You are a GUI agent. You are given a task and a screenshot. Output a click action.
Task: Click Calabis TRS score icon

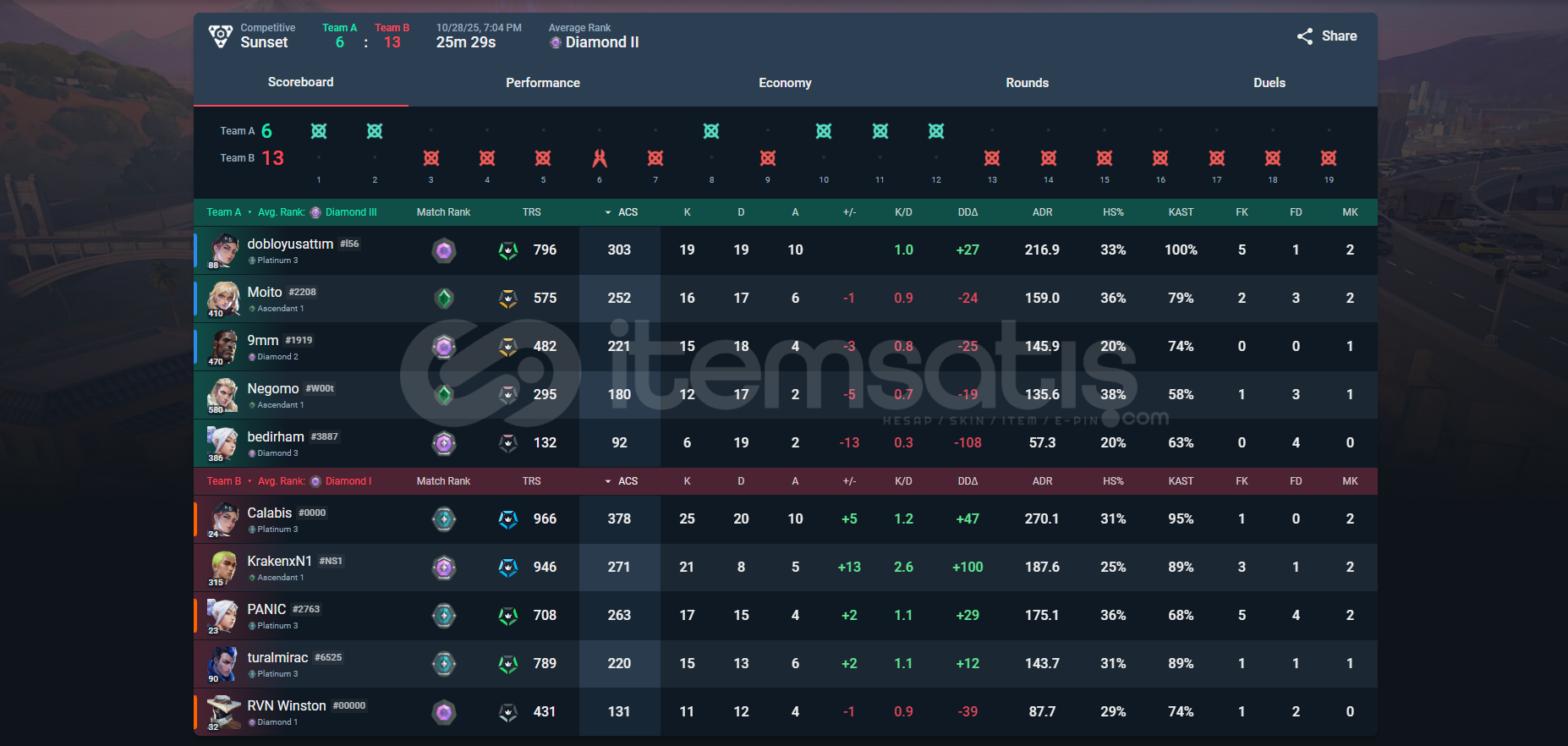point(507,519)
